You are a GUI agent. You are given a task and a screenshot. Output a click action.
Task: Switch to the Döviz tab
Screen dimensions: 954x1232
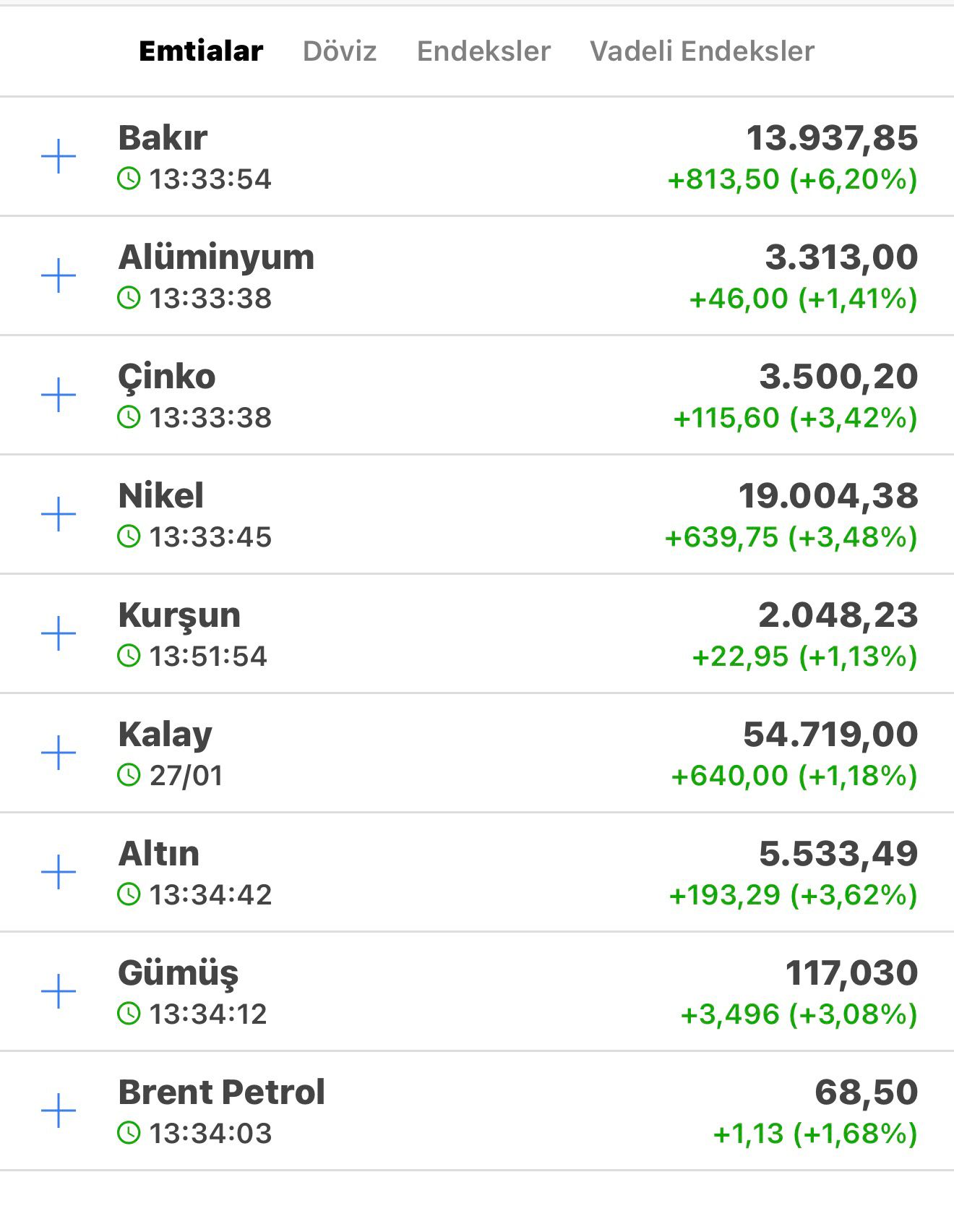click(340, 51)
